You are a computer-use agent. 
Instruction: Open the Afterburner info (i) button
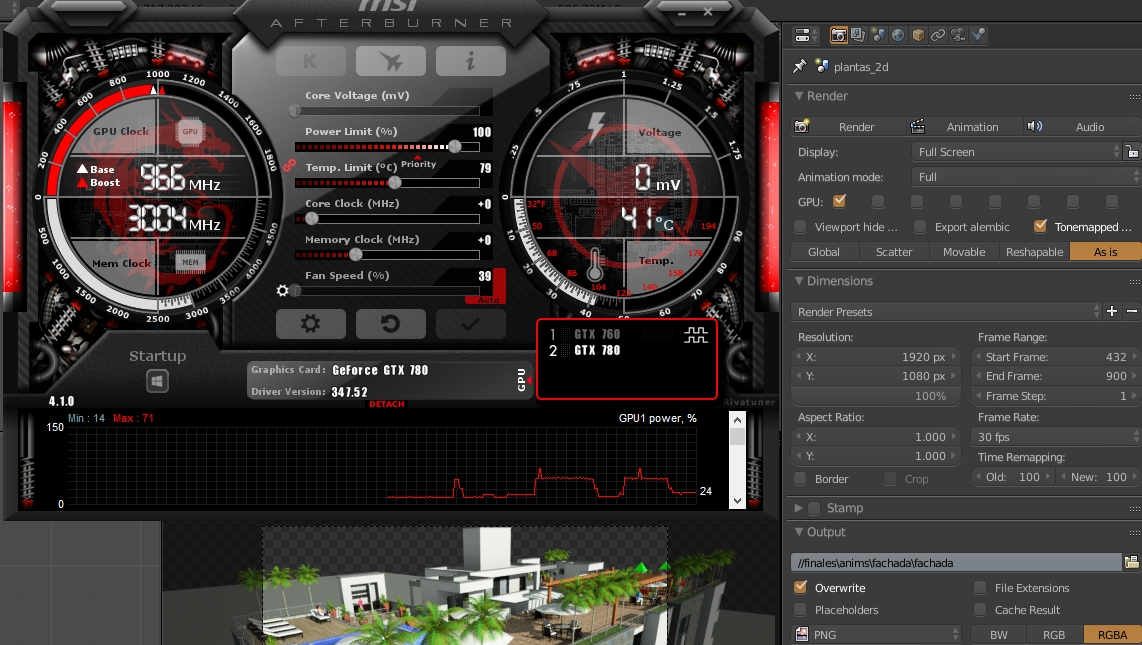(470, 61)
